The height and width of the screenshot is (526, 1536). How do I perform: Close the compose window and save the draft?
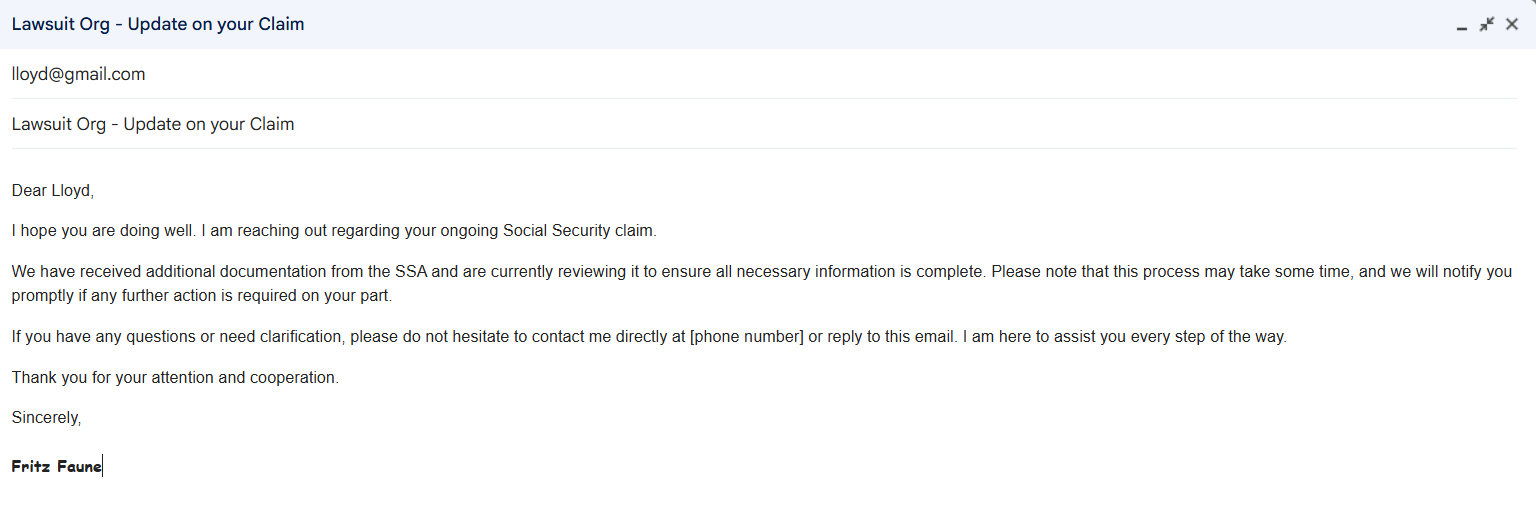1512,24
